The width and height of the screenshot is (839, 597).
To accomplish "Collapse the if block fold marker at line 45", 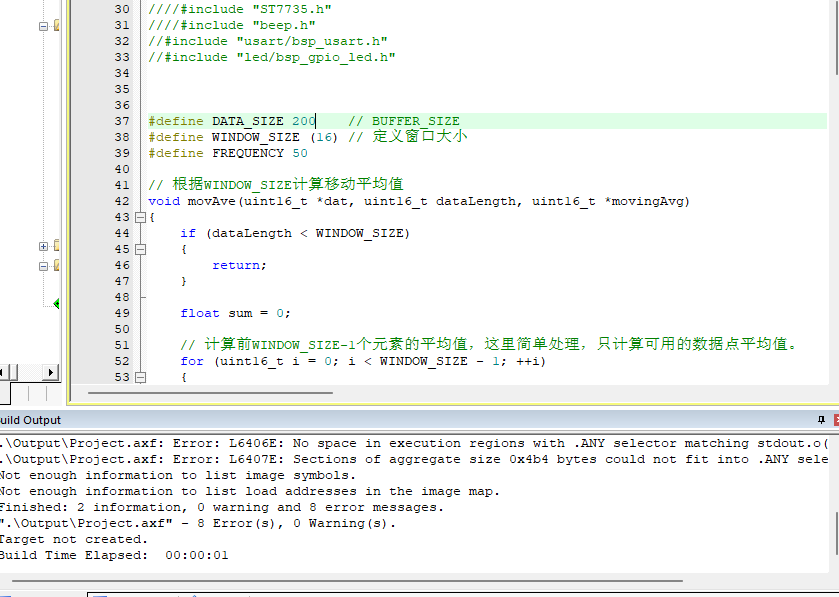I will pyautogui.click(x=140, y=249).
